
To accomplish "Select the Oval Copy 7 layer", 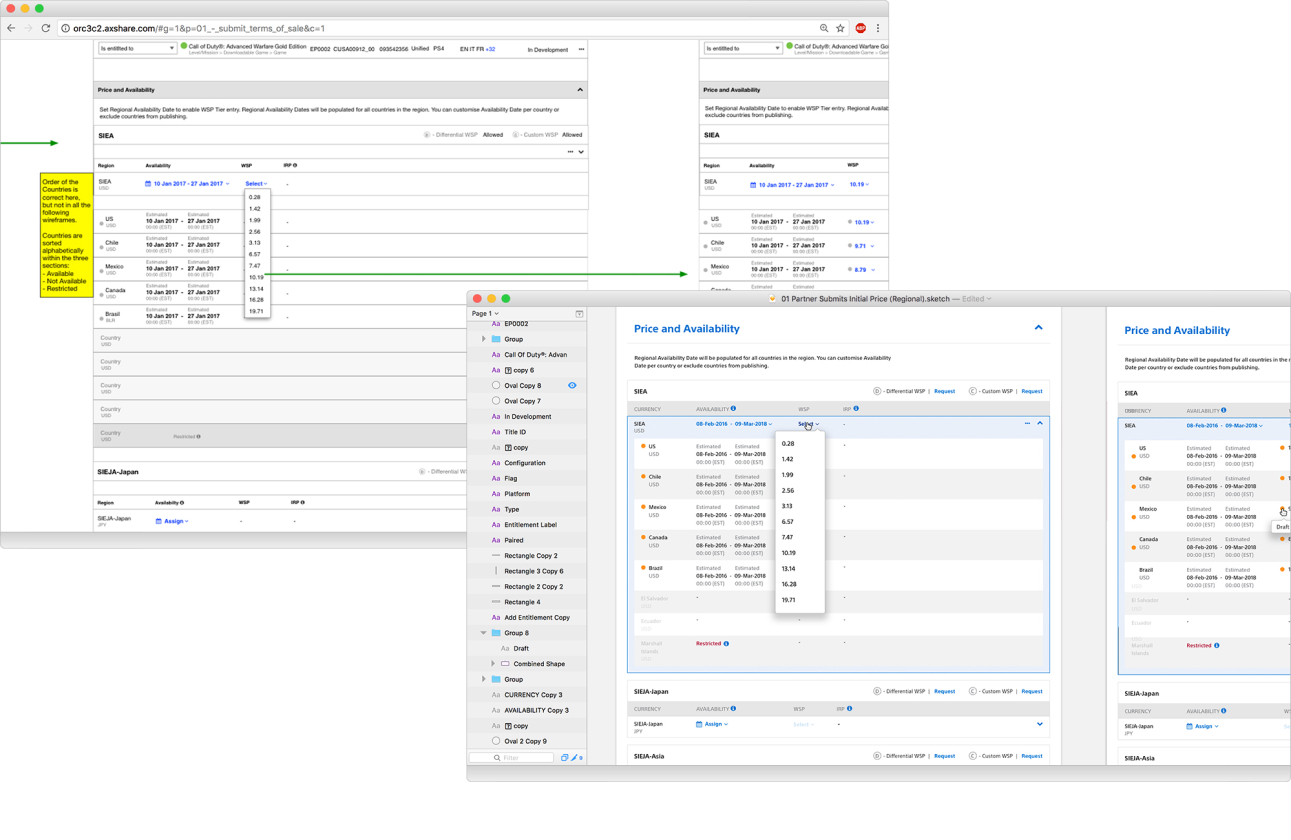I will pyautogui.click(x=522, y=401).
